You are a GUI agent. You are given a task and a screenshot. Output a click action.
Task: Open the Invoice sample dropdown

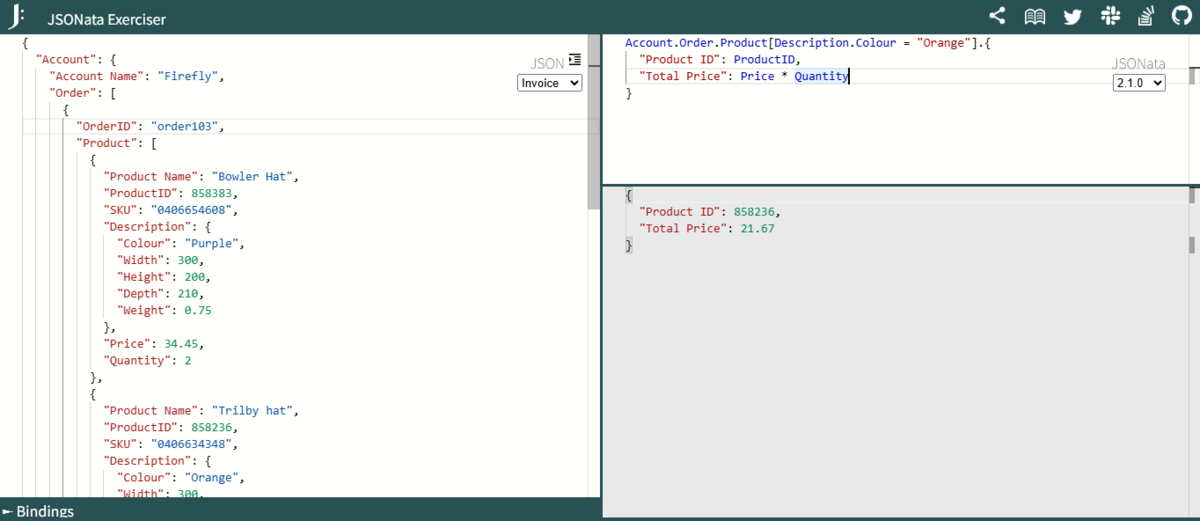coord(550,83)
